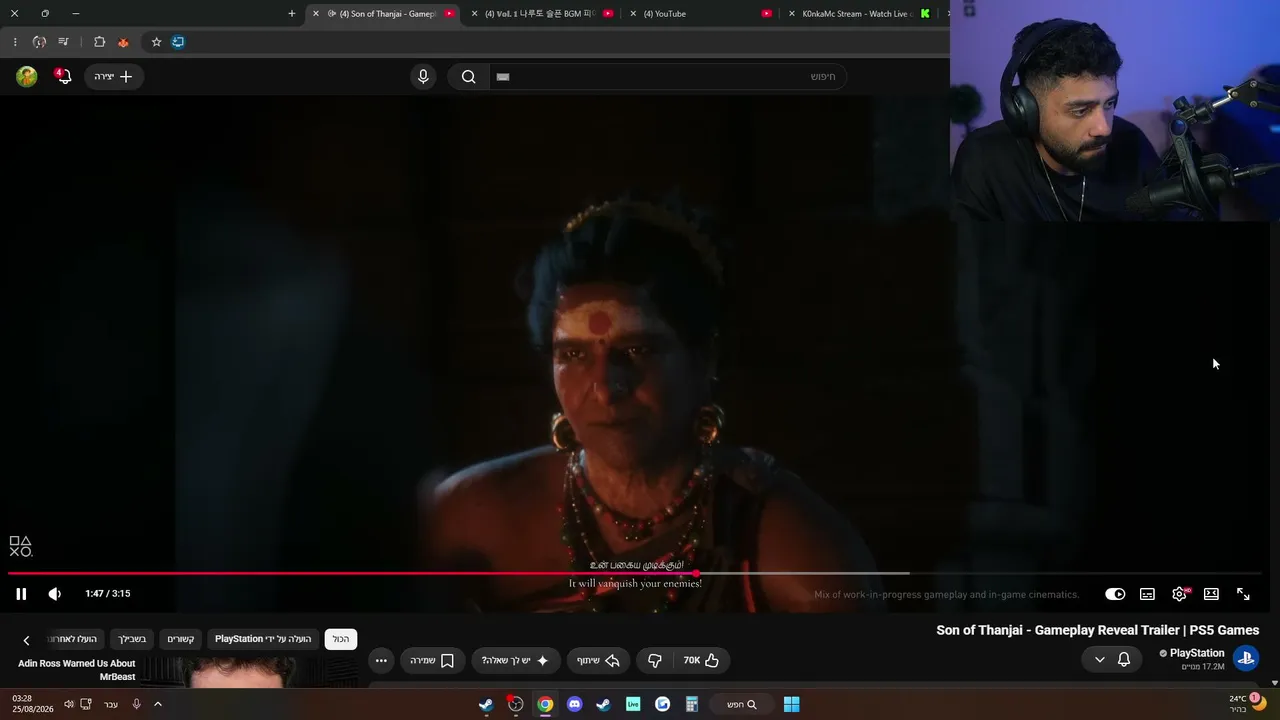This screenshot has width=1280, height=720.
Task: Select the 'בשבילך' filter chip
Action: 132,639
